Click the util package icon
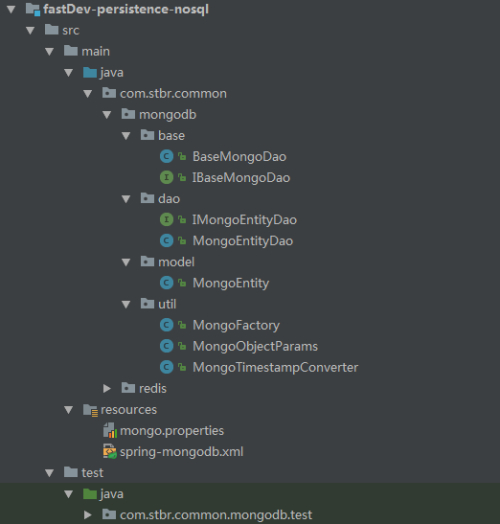Image resolution: width=500 pixels, height=524 pixels. (147, 303)
